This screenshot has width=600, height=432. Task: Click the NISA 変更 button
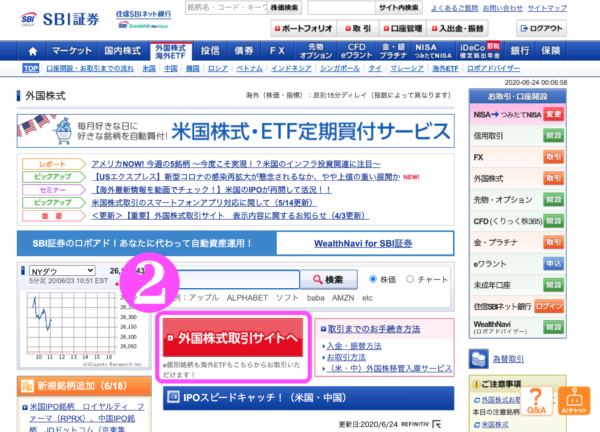pyautogui.click(x=553, y=114)
